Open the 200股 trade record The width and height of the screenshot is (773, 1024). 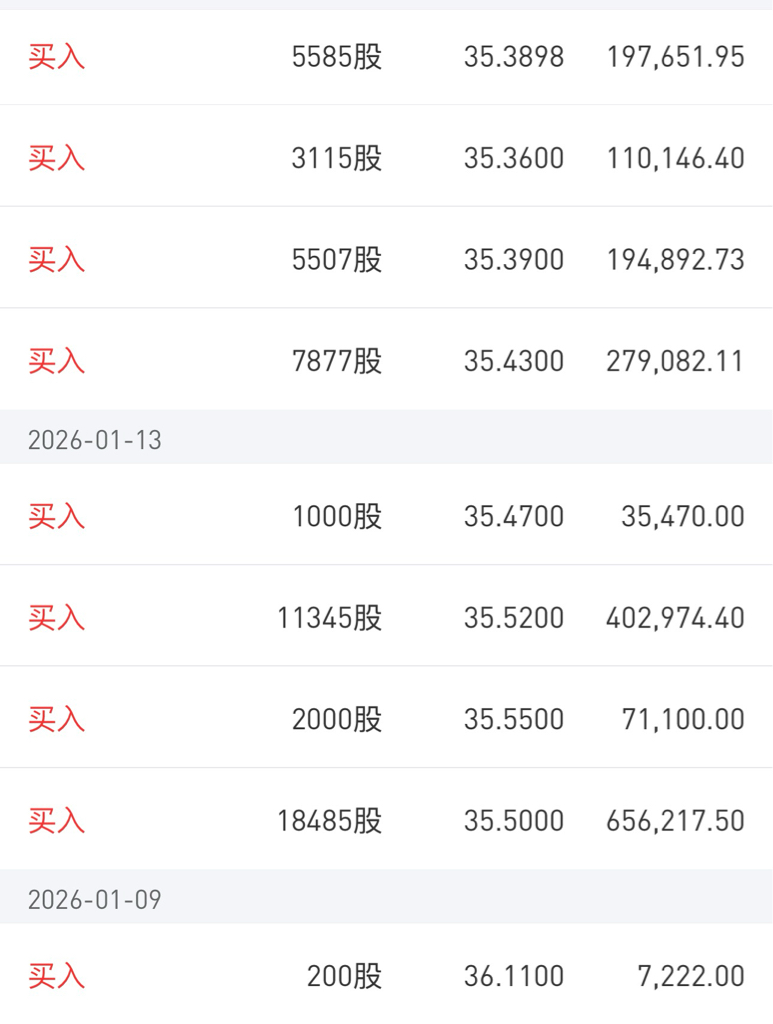click(x=344, y=976)
